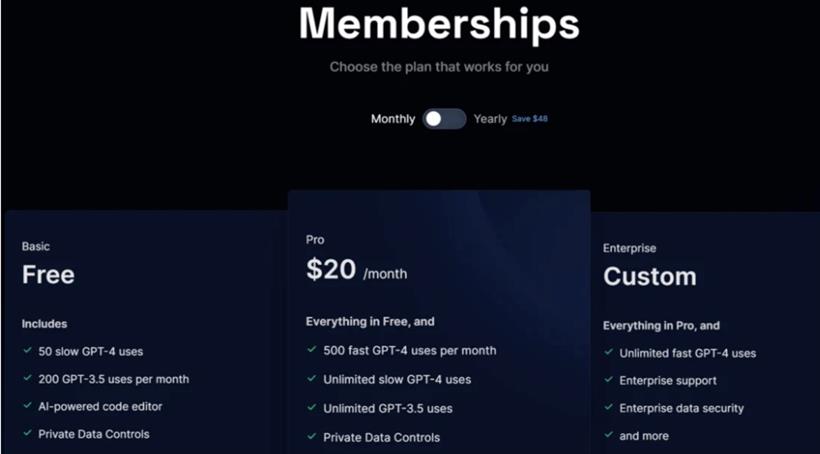The height and width of the screenshot is (454, 820).
Task: Click checkmark next to Enterprise support
Action: (x=608, y=379)
